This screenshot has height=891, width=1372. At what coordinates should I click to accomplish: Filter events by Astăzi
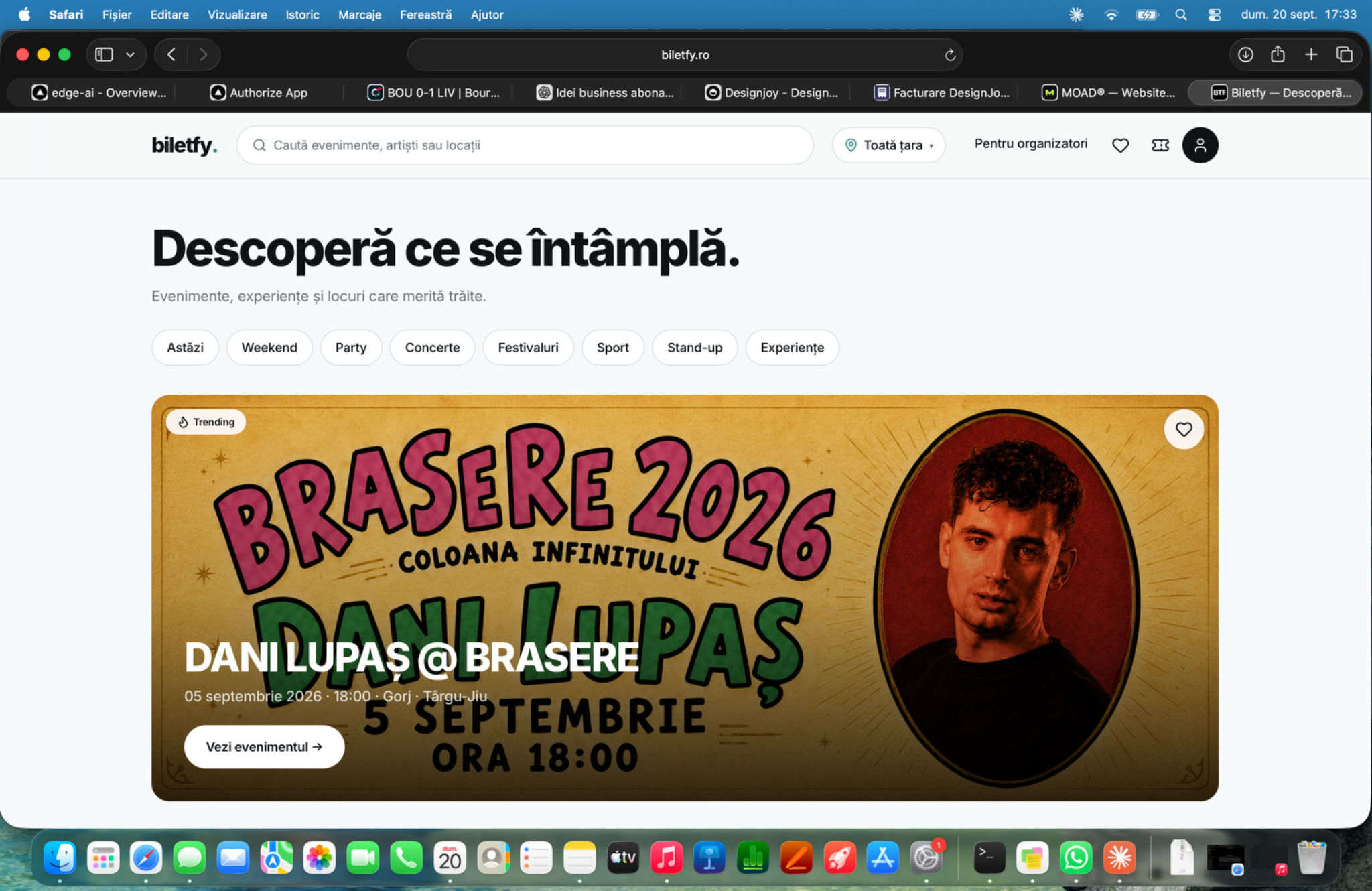[185, 348]
